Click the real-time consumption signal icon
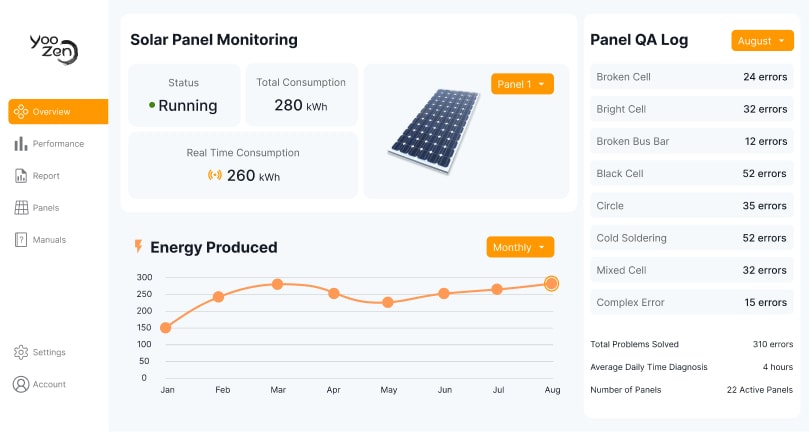 point(214,176)
